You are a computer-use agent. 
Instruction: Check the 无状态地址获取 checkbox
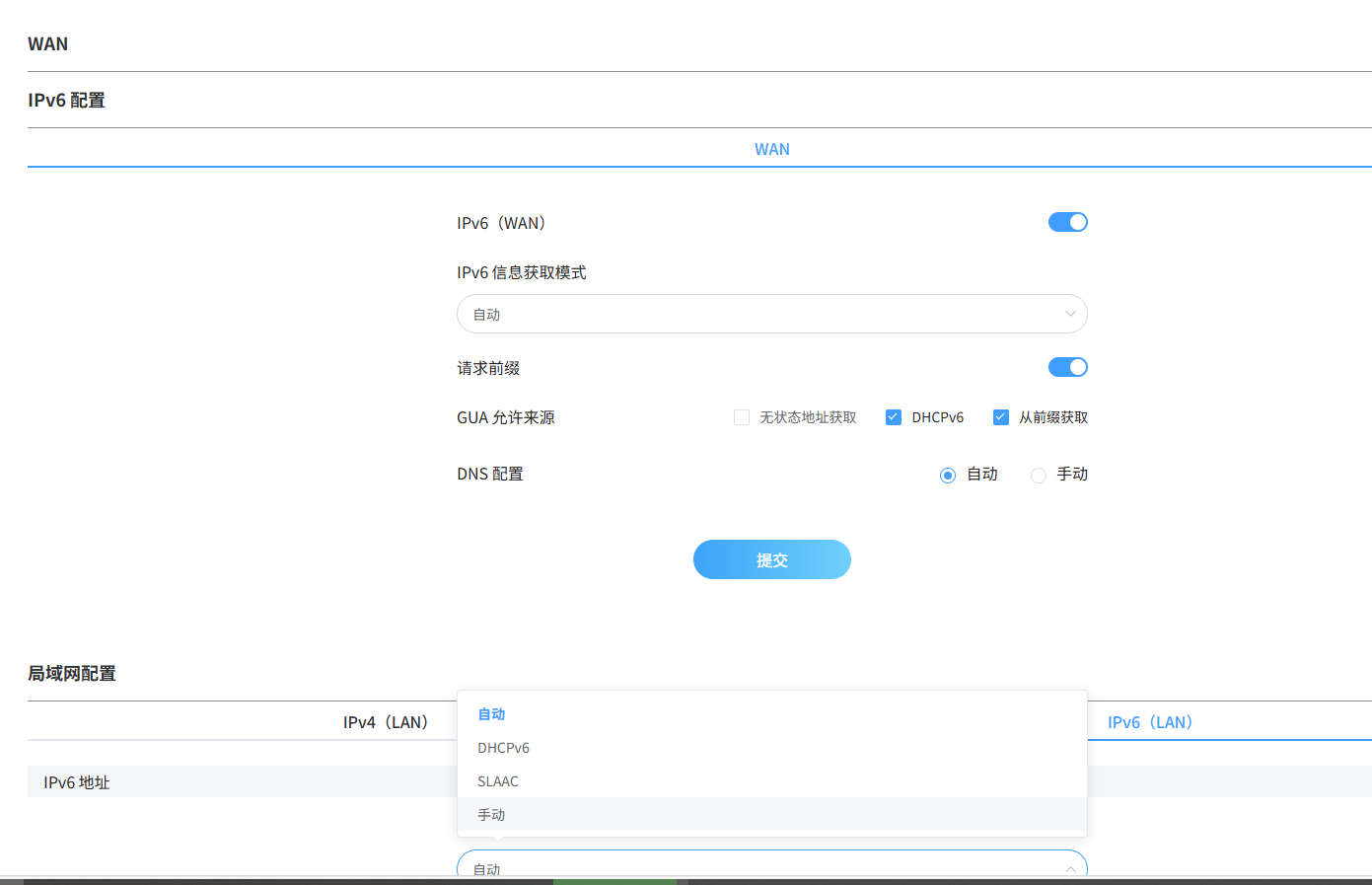click(741, 417)
